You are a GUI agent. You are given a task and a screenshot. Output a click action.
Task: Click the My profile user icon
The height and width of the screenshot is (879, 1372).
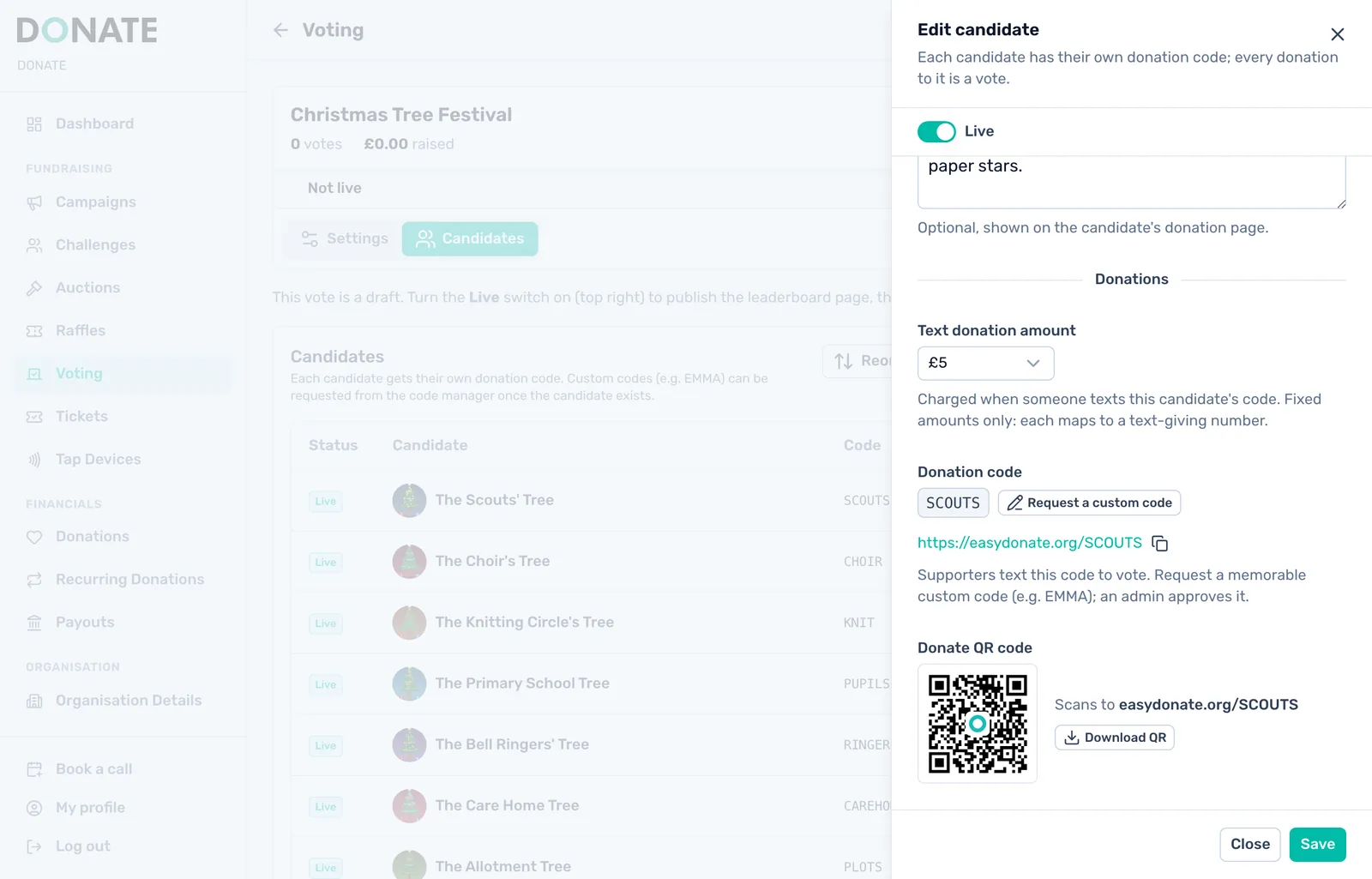(x=34, y=808)
